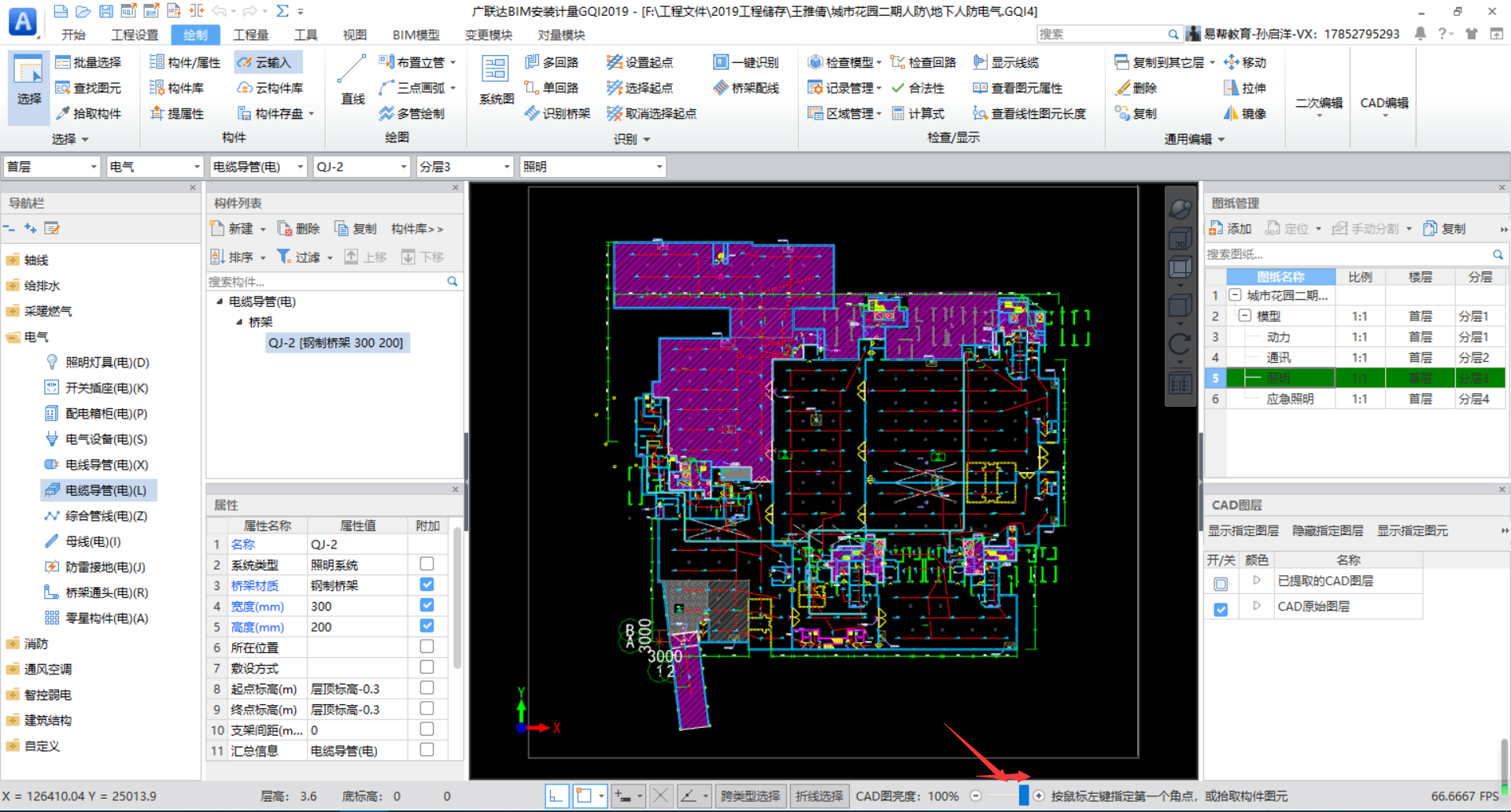The image size is (1511, 812).
Task: Click the 删除 delete tool in the ribbon
Action: coord(1136,88)
